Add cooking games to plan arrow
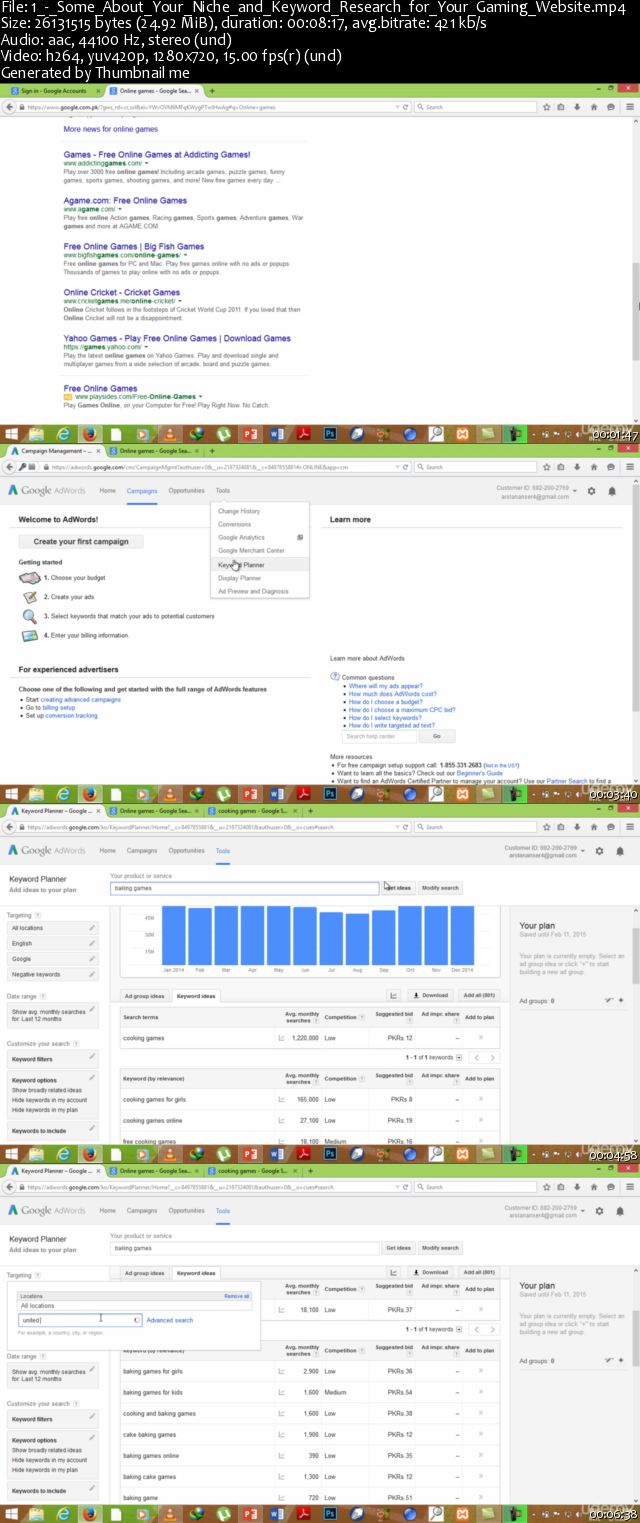The height and width of the screenshot is (1523, 640). point(480,1038)
